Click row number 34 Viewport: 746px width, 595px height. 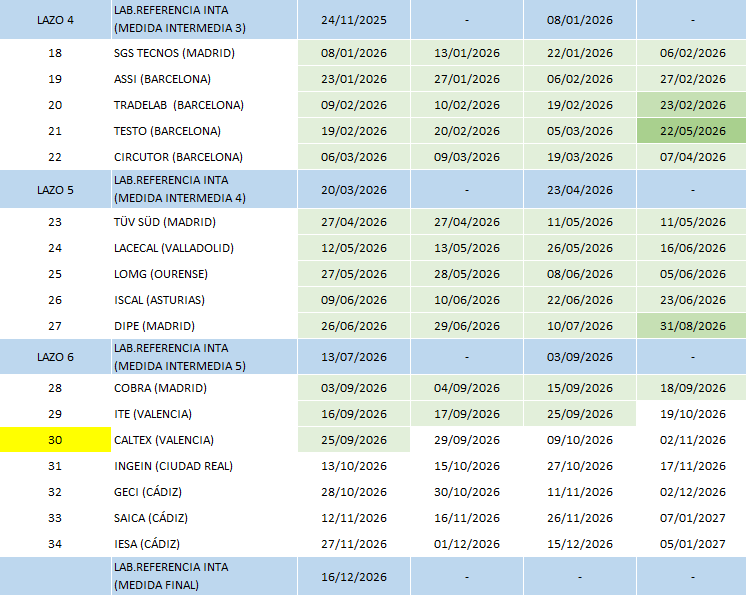(55, 544)
